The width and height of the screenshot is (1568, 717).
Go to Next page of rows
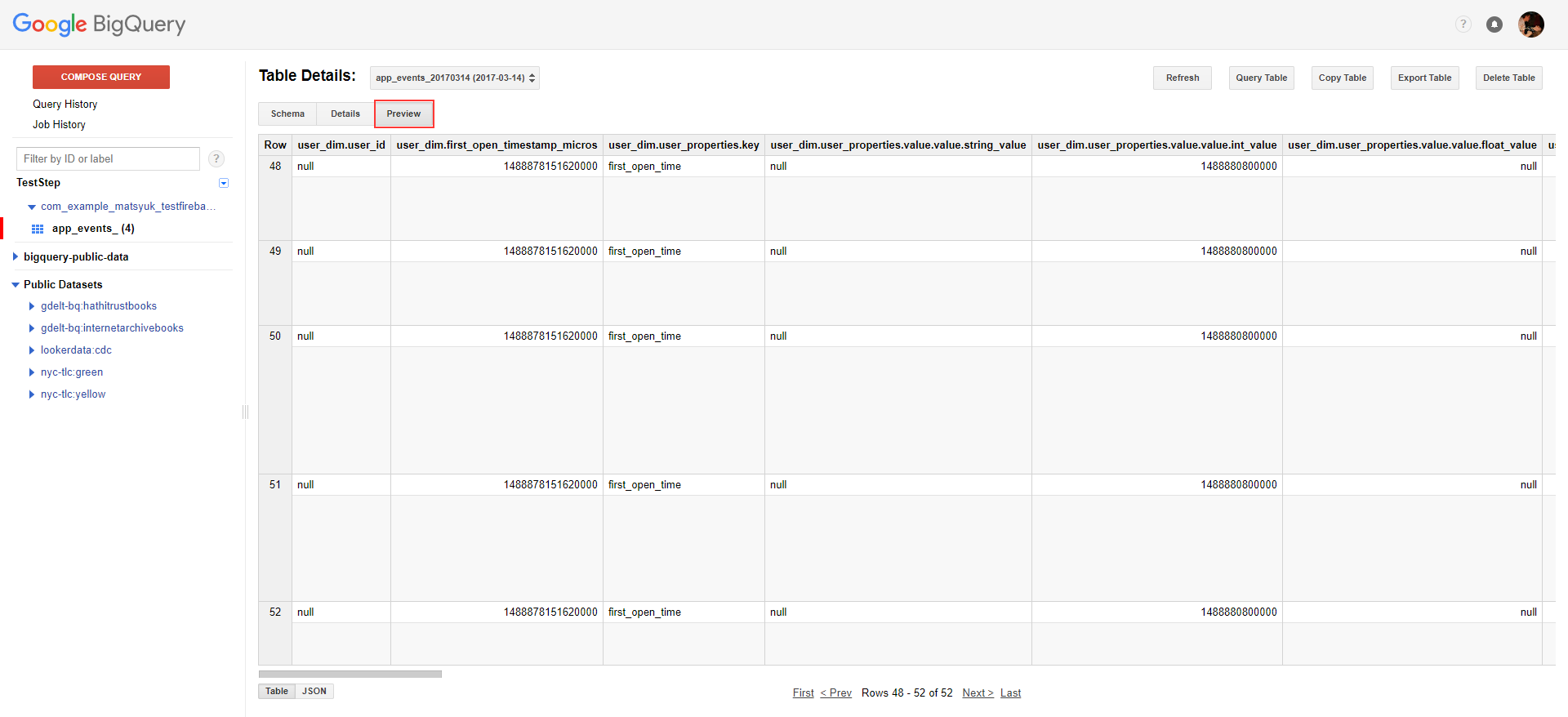pyautogui.click(x=978, y=693)
